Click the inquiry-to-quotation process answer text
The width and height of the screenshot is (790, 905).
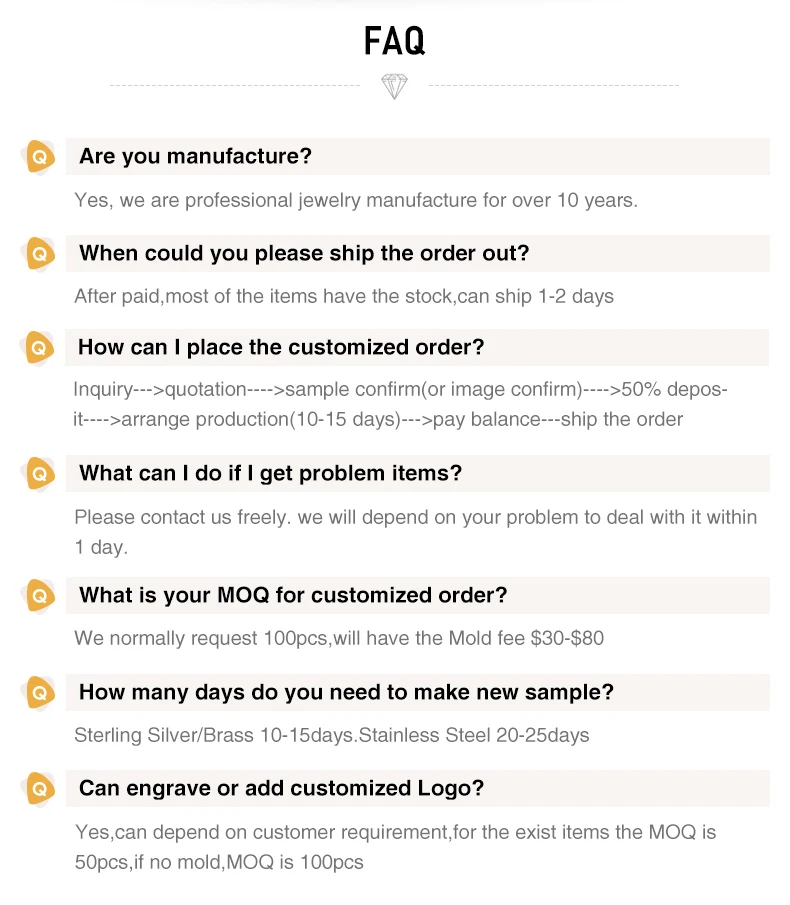pyautogui.click(x=400, y=404)
